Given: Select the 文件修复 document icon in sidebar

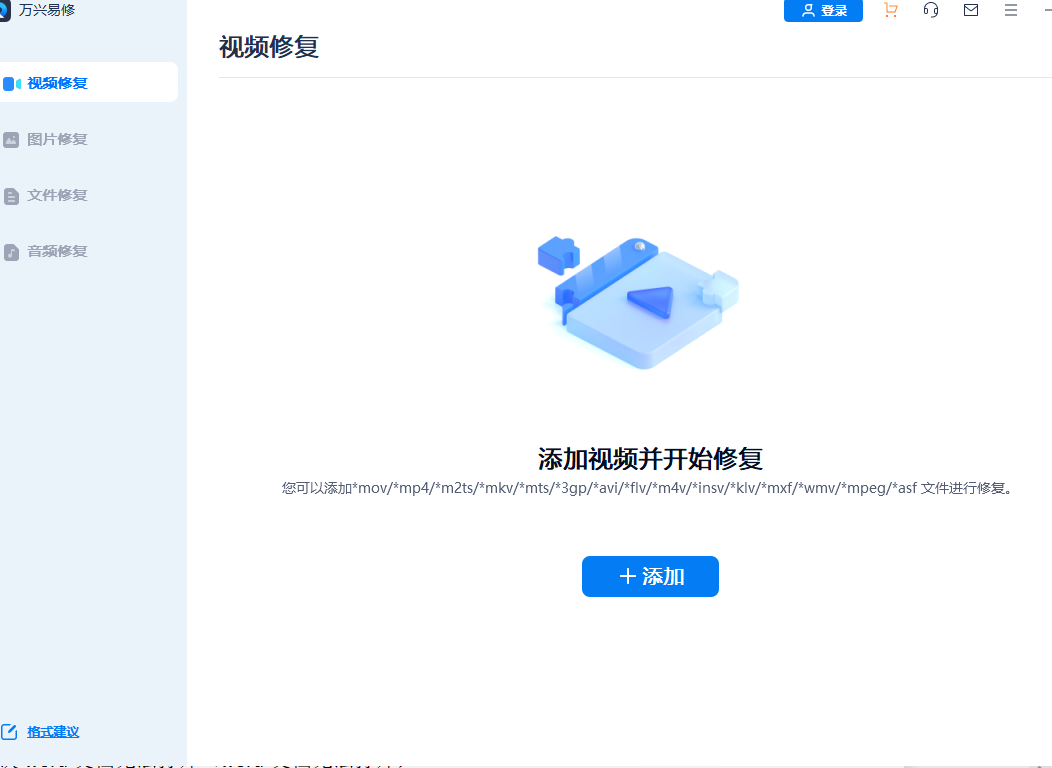Looking at the screenshot, I should (x=11, y=195).
